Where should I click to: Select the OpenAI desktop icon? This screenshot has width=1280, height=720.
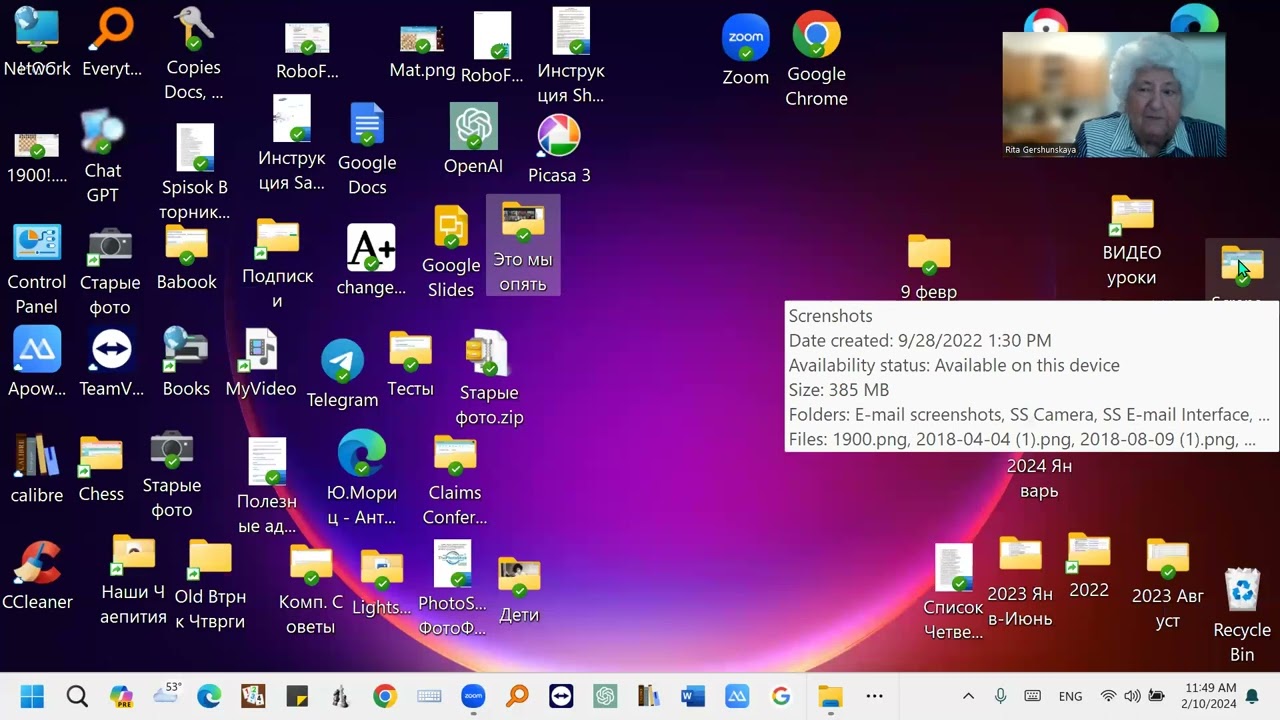pyautogui.click(x=473, y=139)
